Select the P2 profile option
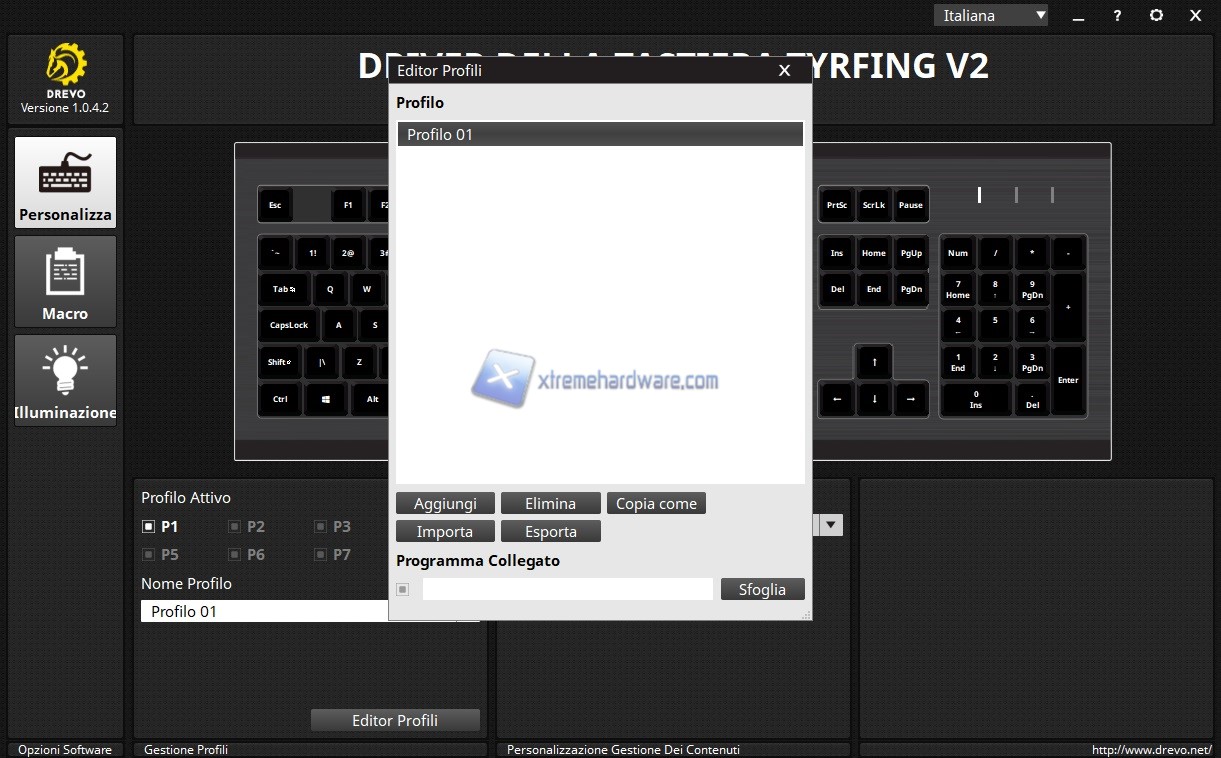This screenshot has width=1221, height=758. pyautogui.click(x=235, y=526)
